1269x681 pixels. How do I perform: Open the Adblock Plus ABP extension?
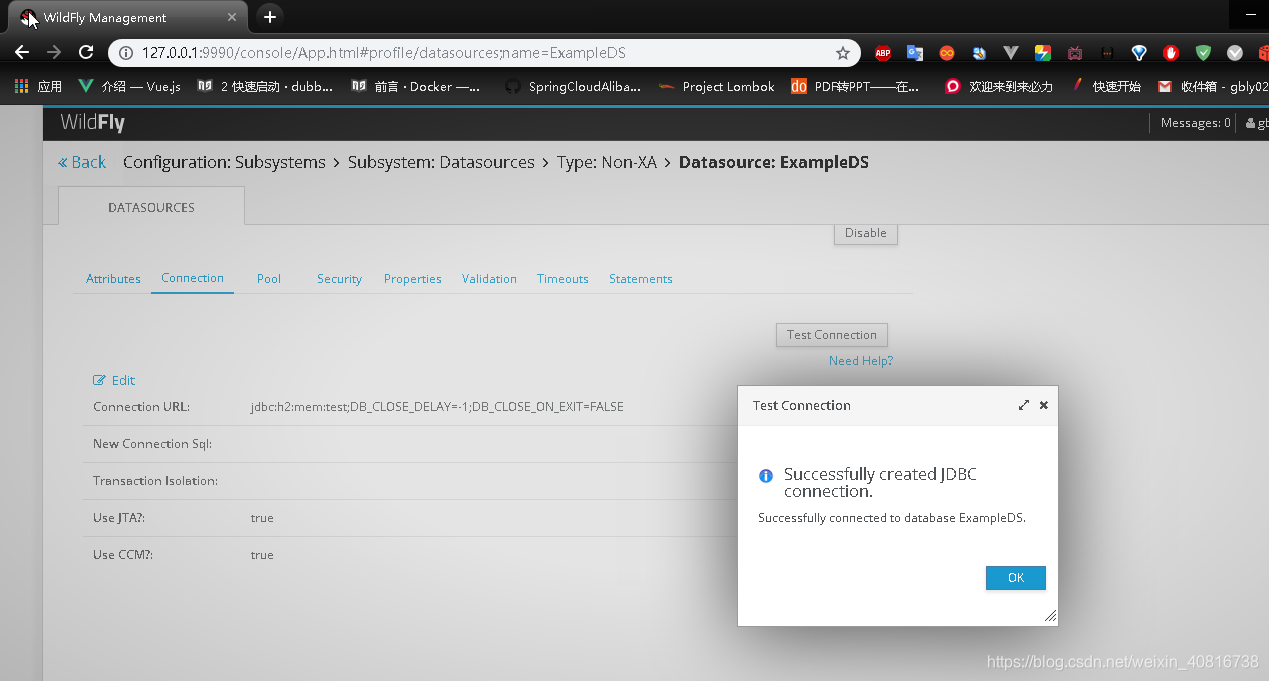pyautogui.click(x=883, y=53)
